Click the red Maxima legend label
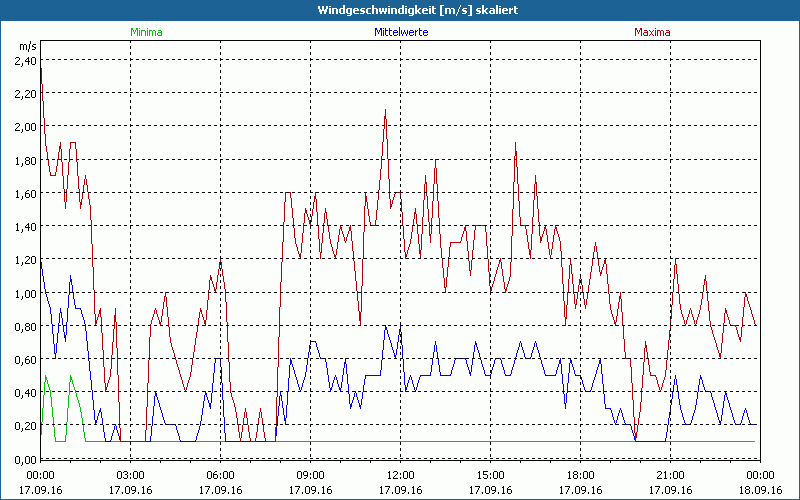This screenshot has height=500, width=800. (x=652, y=32)
